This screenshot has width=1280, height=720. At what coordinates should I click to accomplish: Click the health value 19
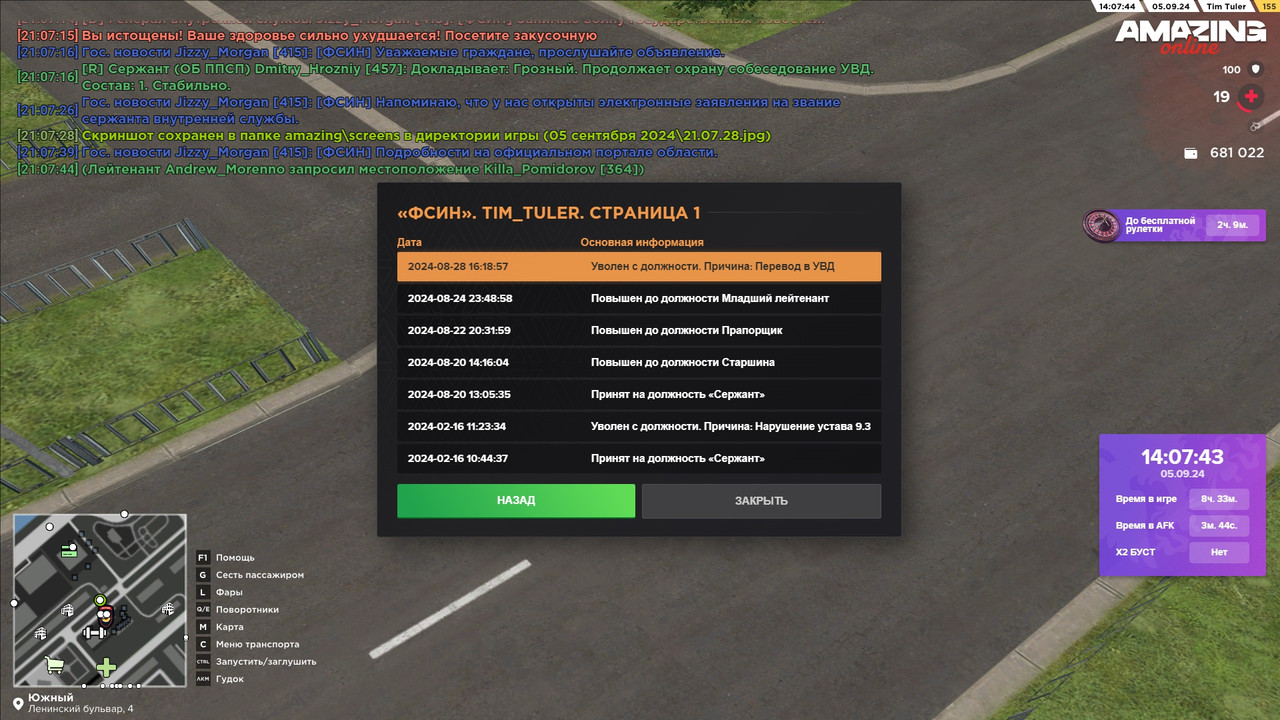(x=1221, y=97)
